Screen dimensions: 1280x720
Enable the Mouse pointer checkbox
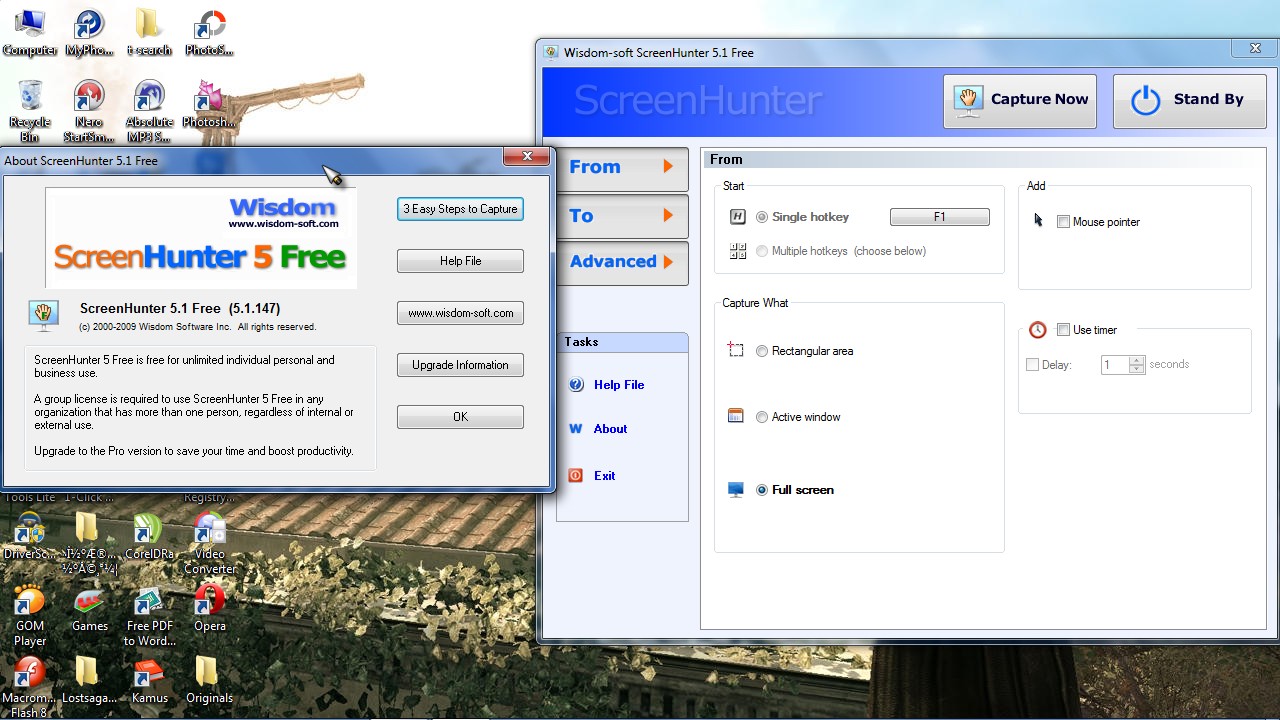pyautogui.click(x=1063, y=222)
